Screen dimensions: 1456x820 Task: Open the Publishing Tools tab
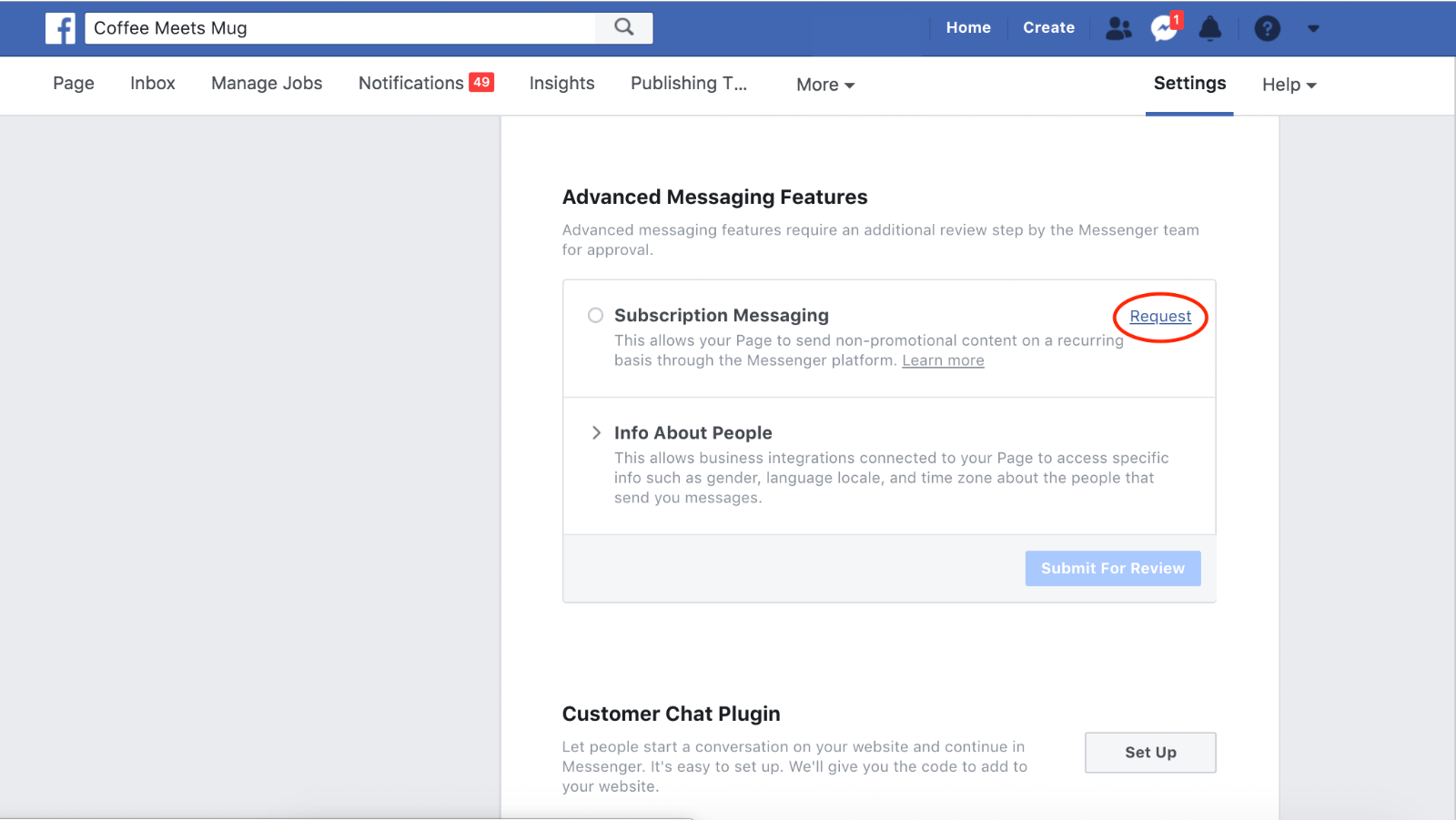tap(689, 83)
